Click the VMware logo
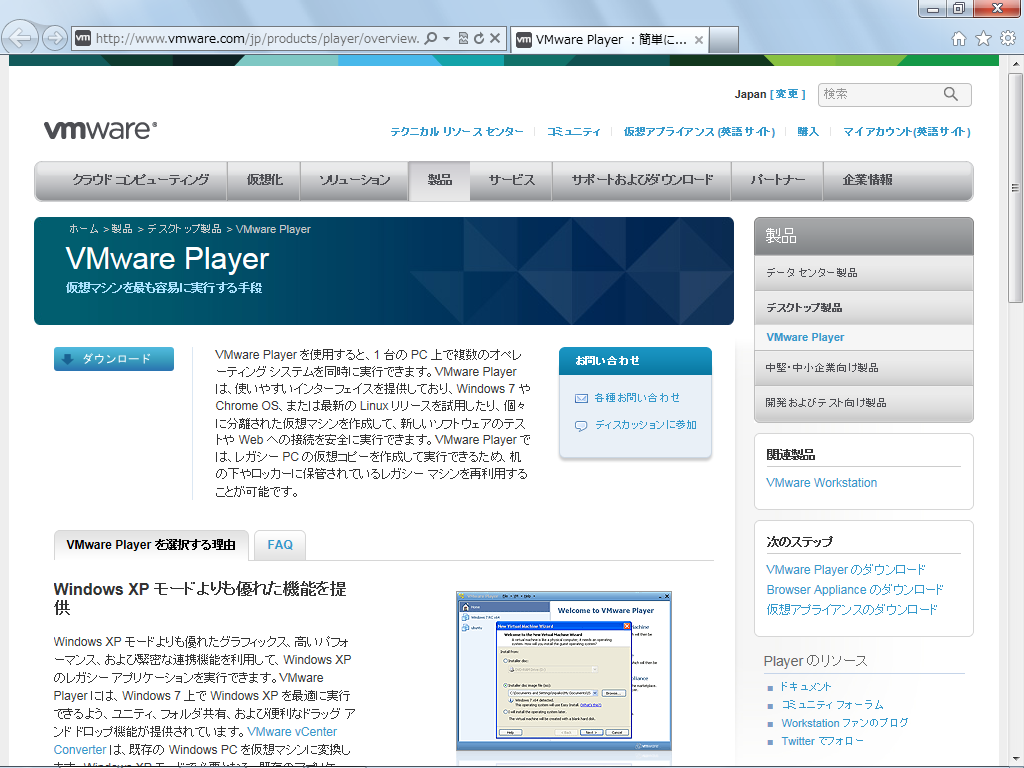This screenshot has width=1024, height=768. (x=101, y=129)
